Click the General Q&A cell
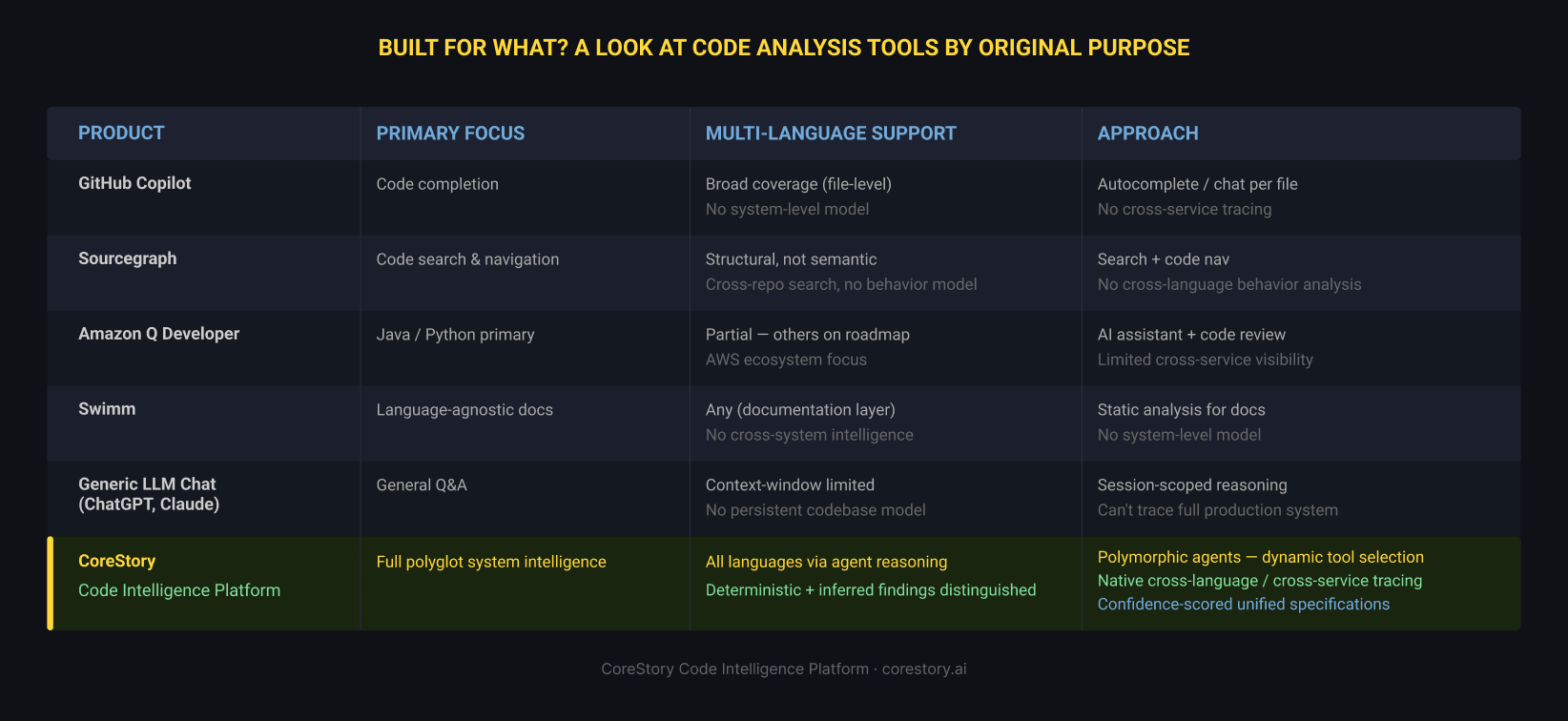The width and height of the screenshot is (1568, 721). pos(422,485)
